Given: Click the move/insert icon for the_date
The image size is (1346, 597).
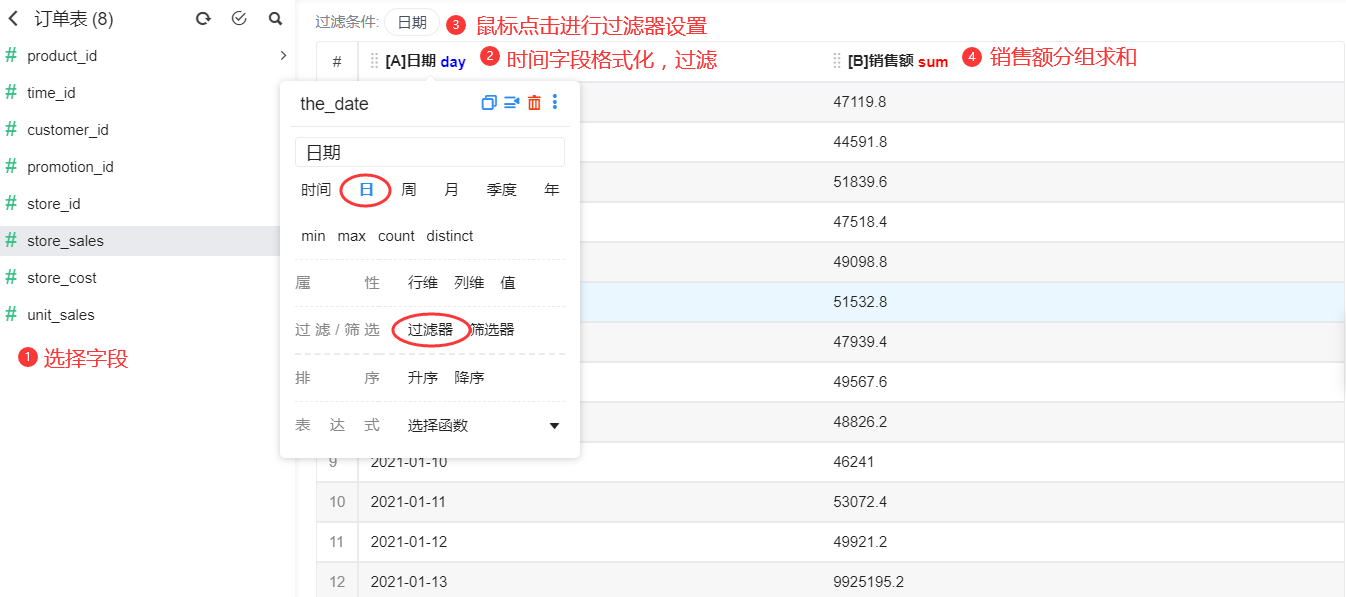Looking at the screenshot, I should (512, 102).
